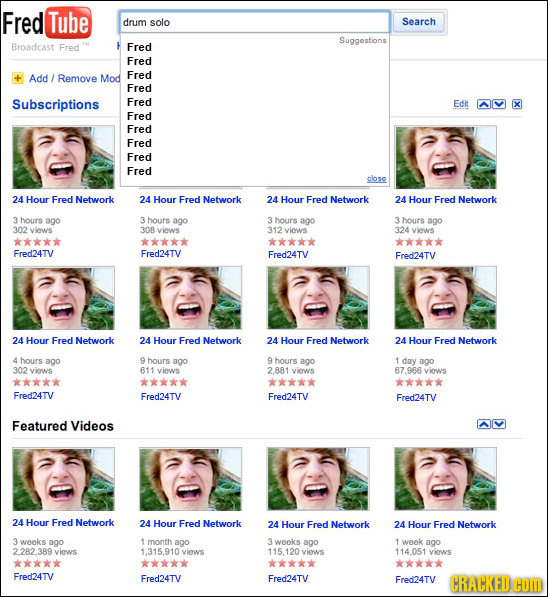
Task: Rate the 2,881 views video using stars
Action: coord(292,382)
